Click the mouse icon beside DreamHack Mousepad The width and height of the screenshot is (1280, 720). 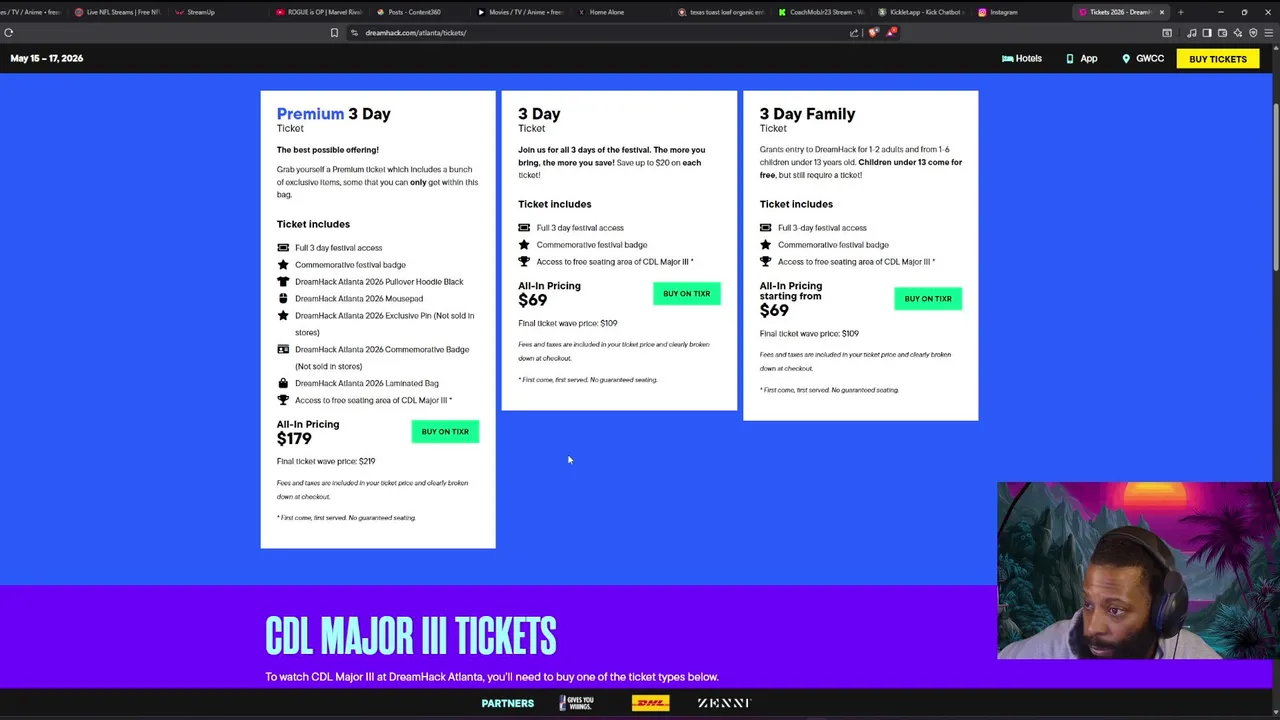283,298
